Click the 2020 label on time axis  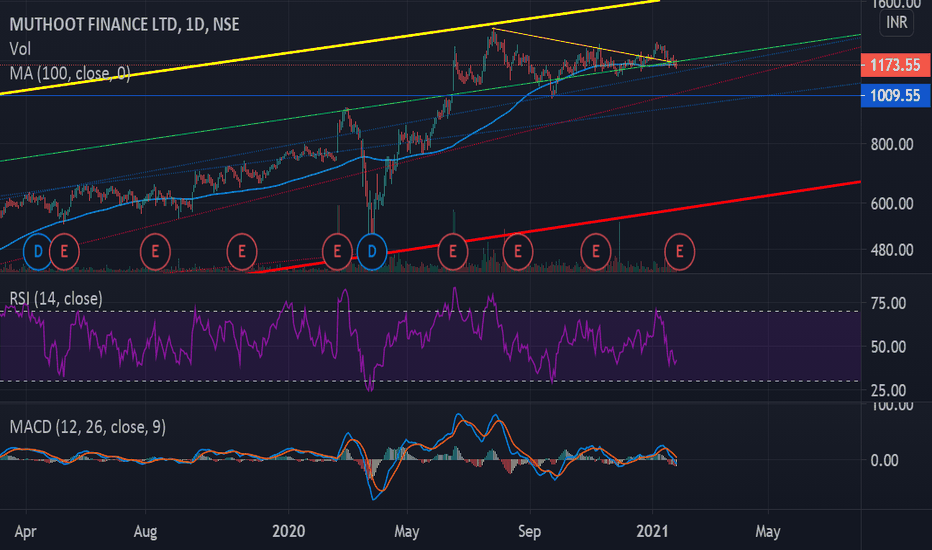(x=289, y=531)
